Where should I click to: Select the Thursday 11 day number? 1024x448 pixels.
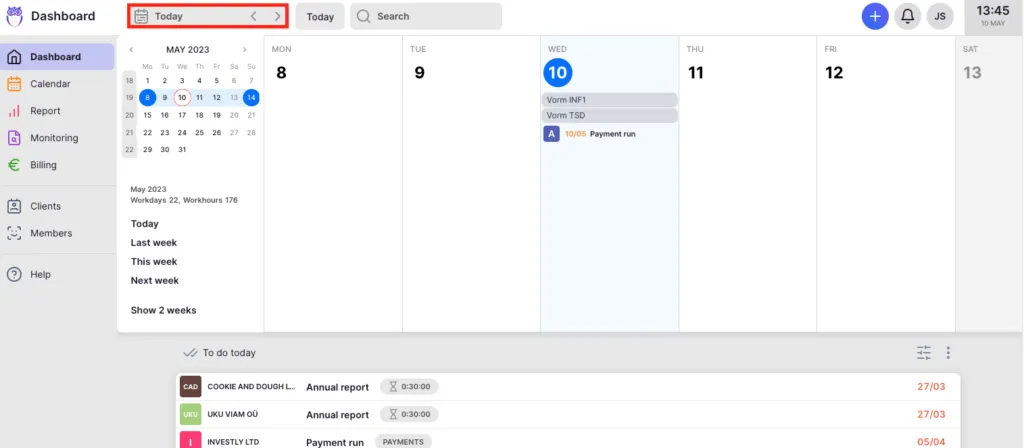(x=696, y=72)
